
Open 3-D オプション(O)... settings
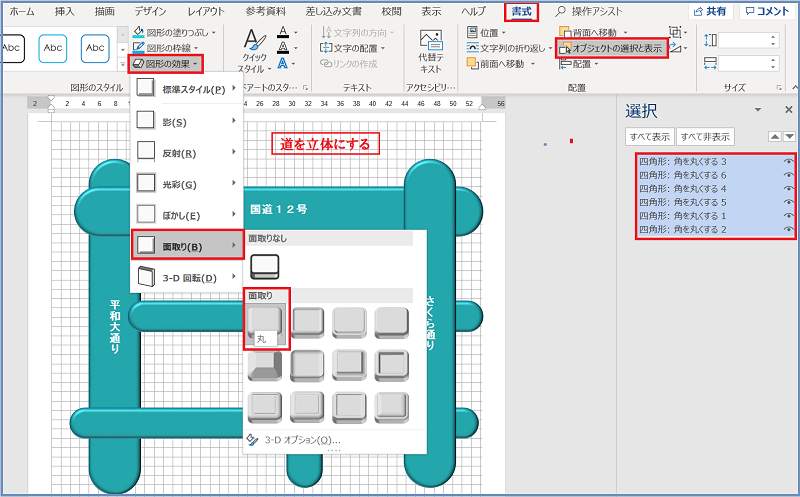point(293,440)
